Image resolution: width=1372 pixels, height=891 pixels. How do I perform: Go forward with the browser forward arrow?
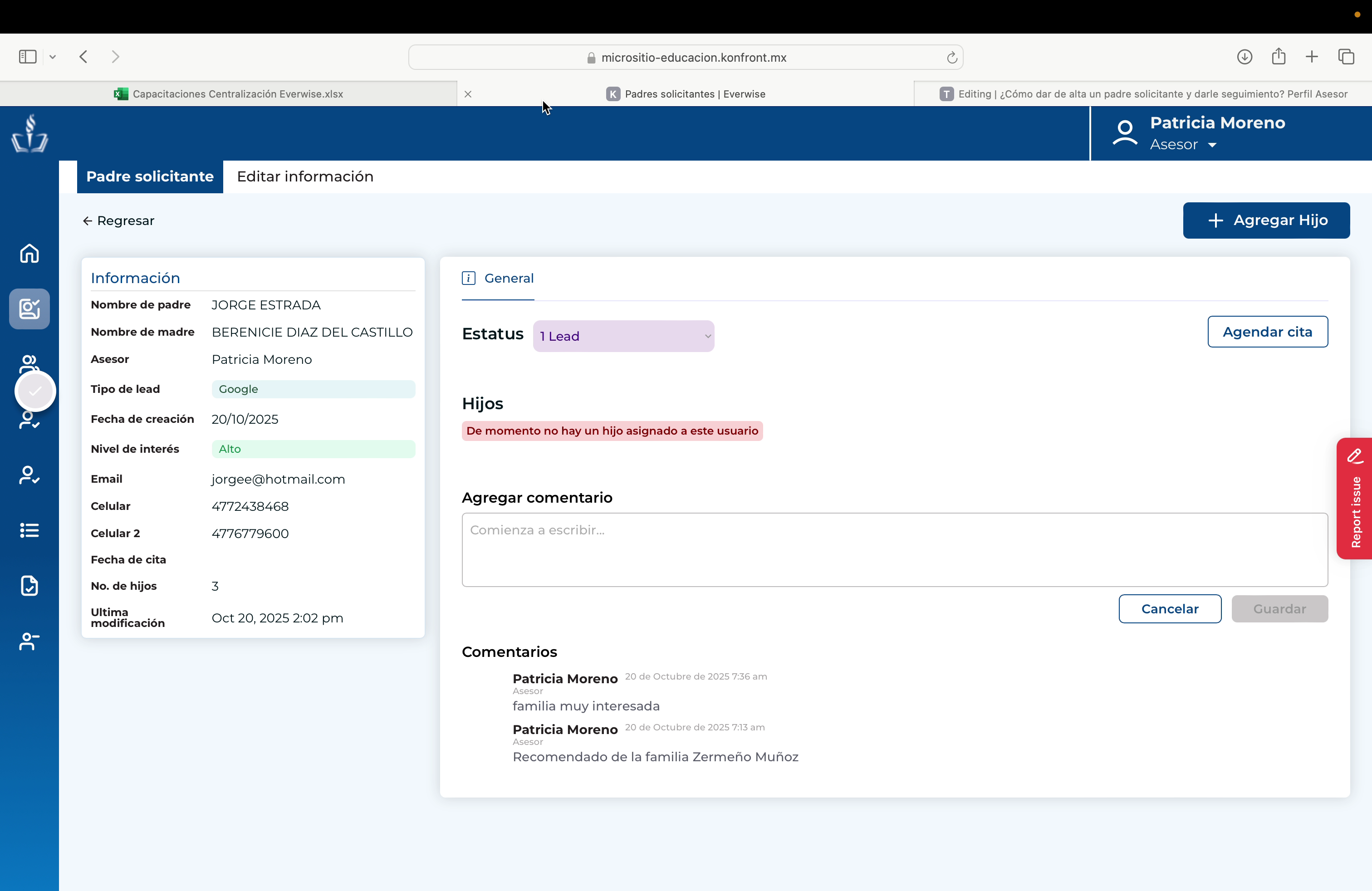tap(115, 56)
